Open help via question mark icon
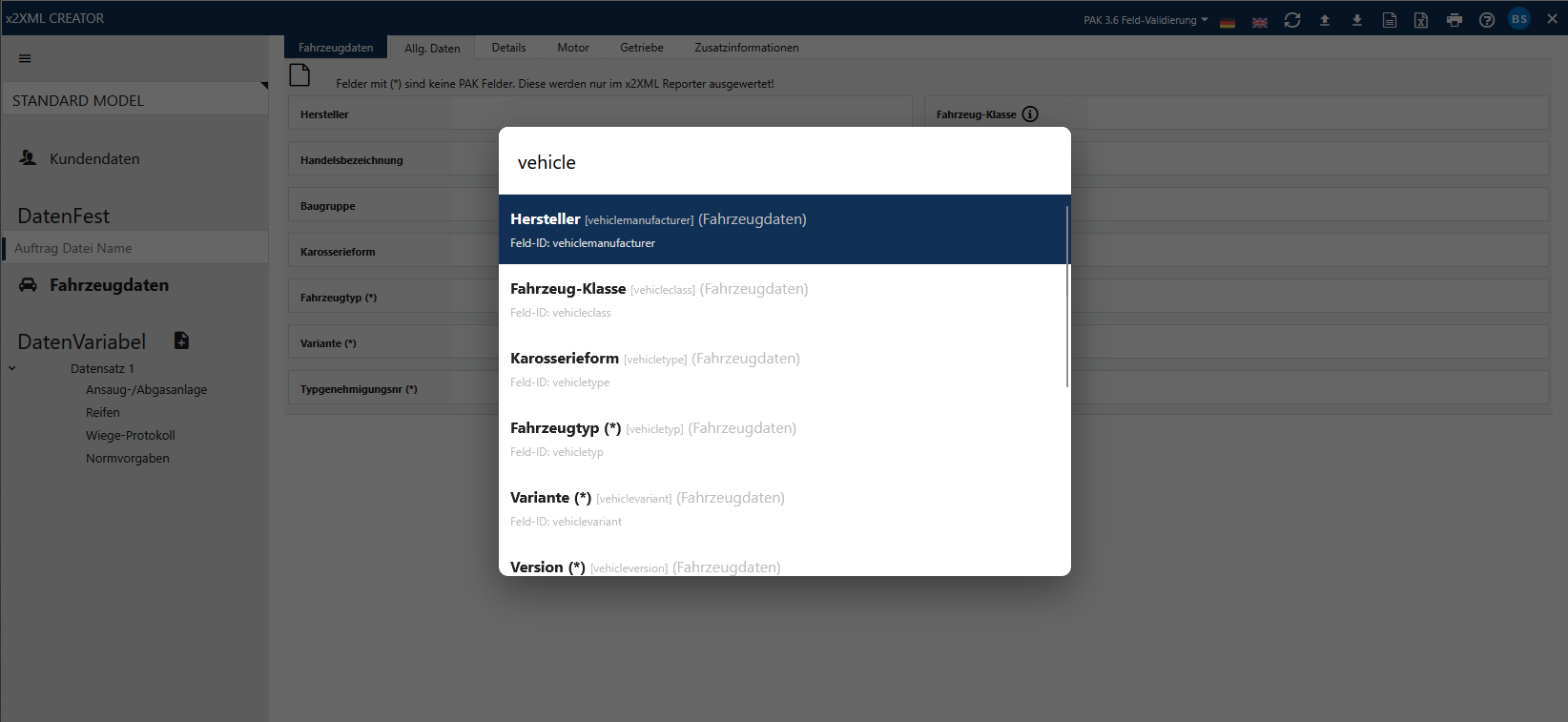The height and width of the screenshot is (722, 1568). 1487,20
